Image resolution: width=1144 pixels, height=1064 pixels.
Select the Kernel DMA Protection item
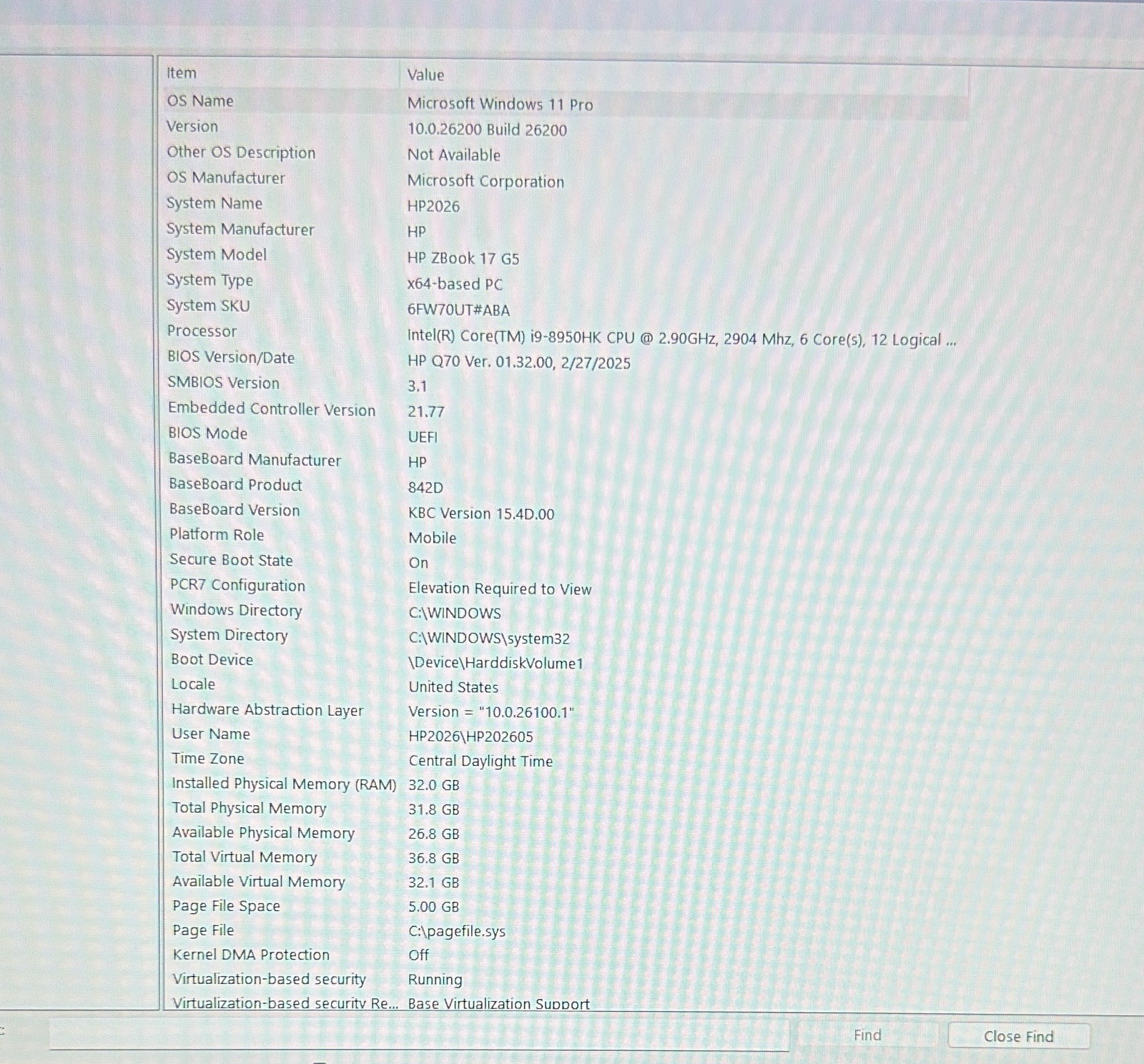click(x=251, y=955)
